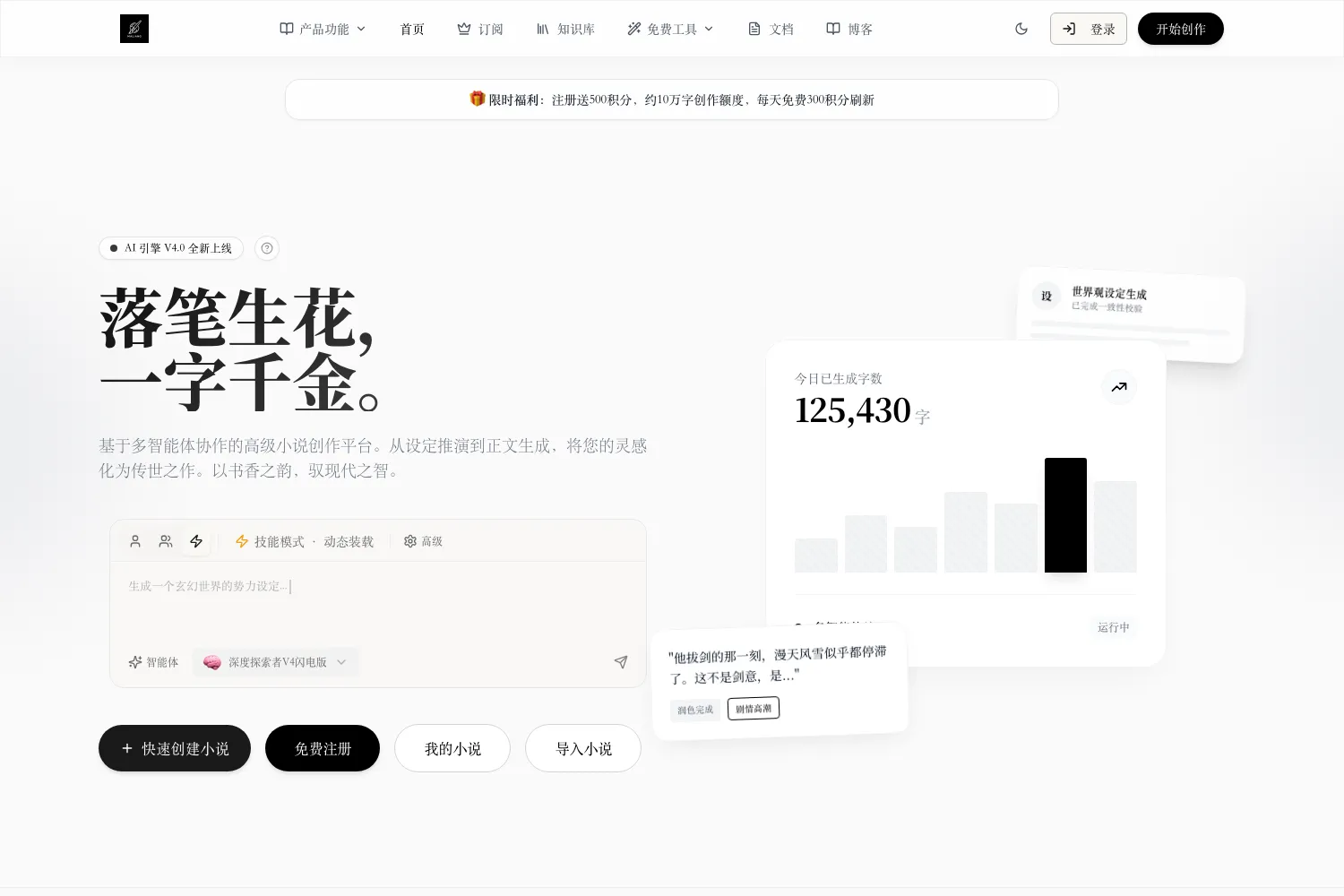Image resolution: width=1344 pixels, height=896 pixels.
Task: Click the 世界观设定生成 card
Action: [x=1131, y=314]
